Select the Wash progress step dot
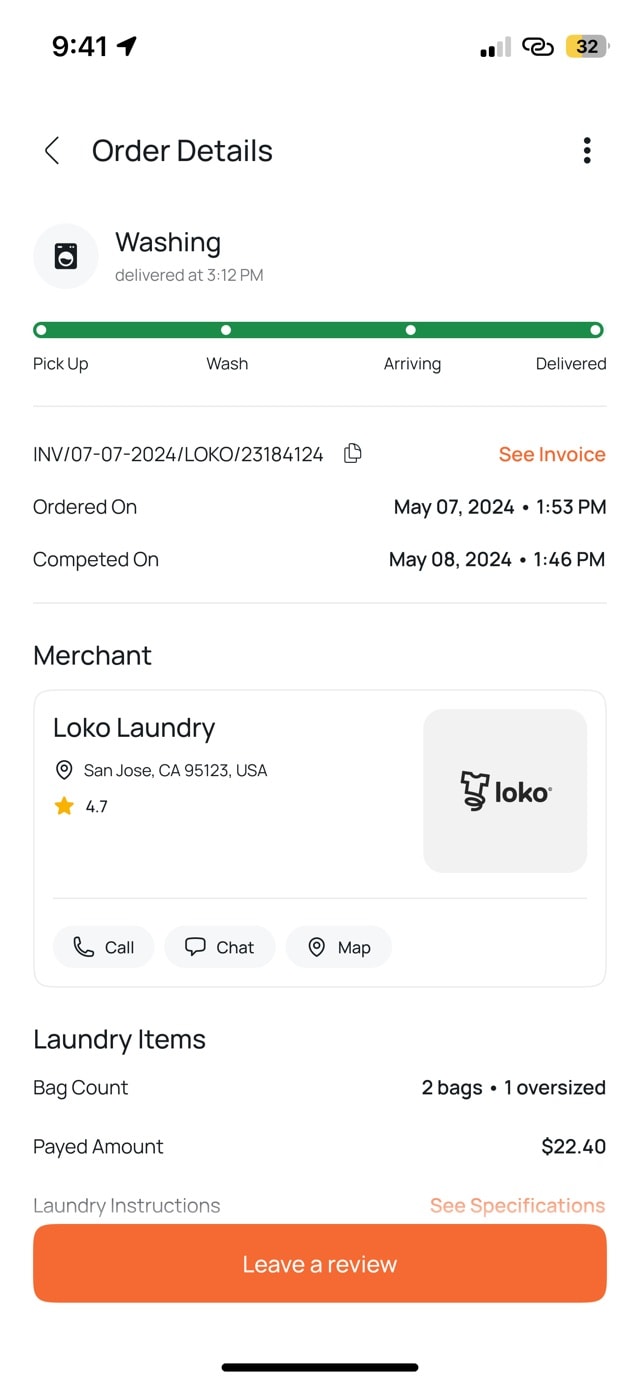The height and width of the screenshot is (1385, 640). 226,330
